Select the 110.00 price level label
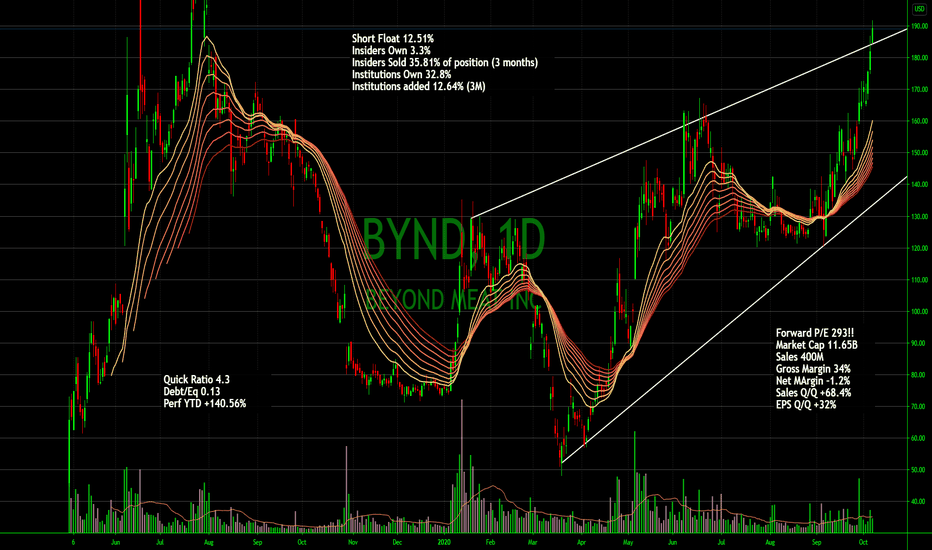The image size is (932, 550). coord(920,280)
